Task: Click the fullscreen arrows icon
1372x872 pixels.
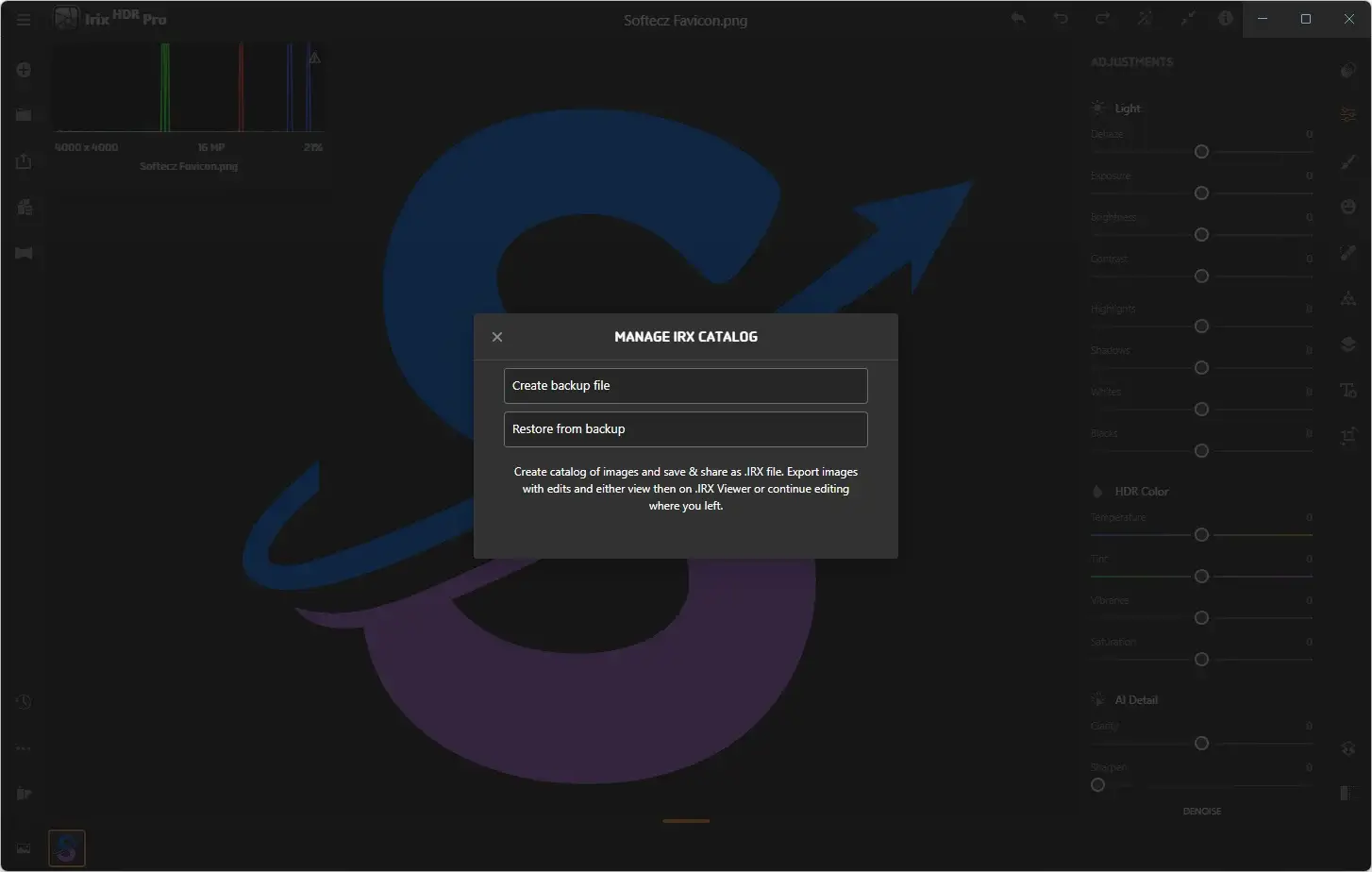Action: tap(1188, 19)
